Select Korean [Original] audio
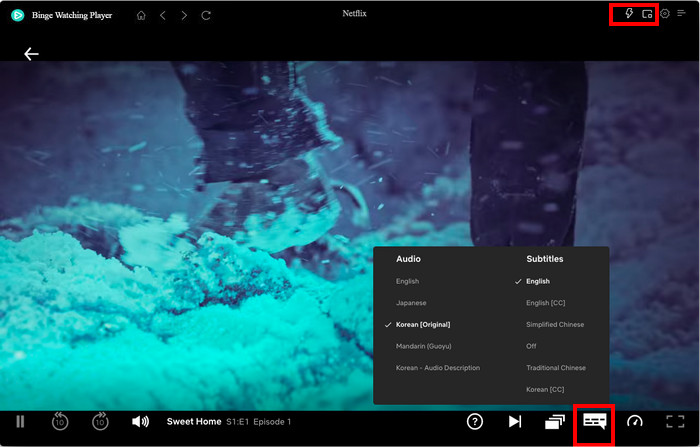Image resolution: width=700 pixels, height=447 pixels. [x=423, y=325]
